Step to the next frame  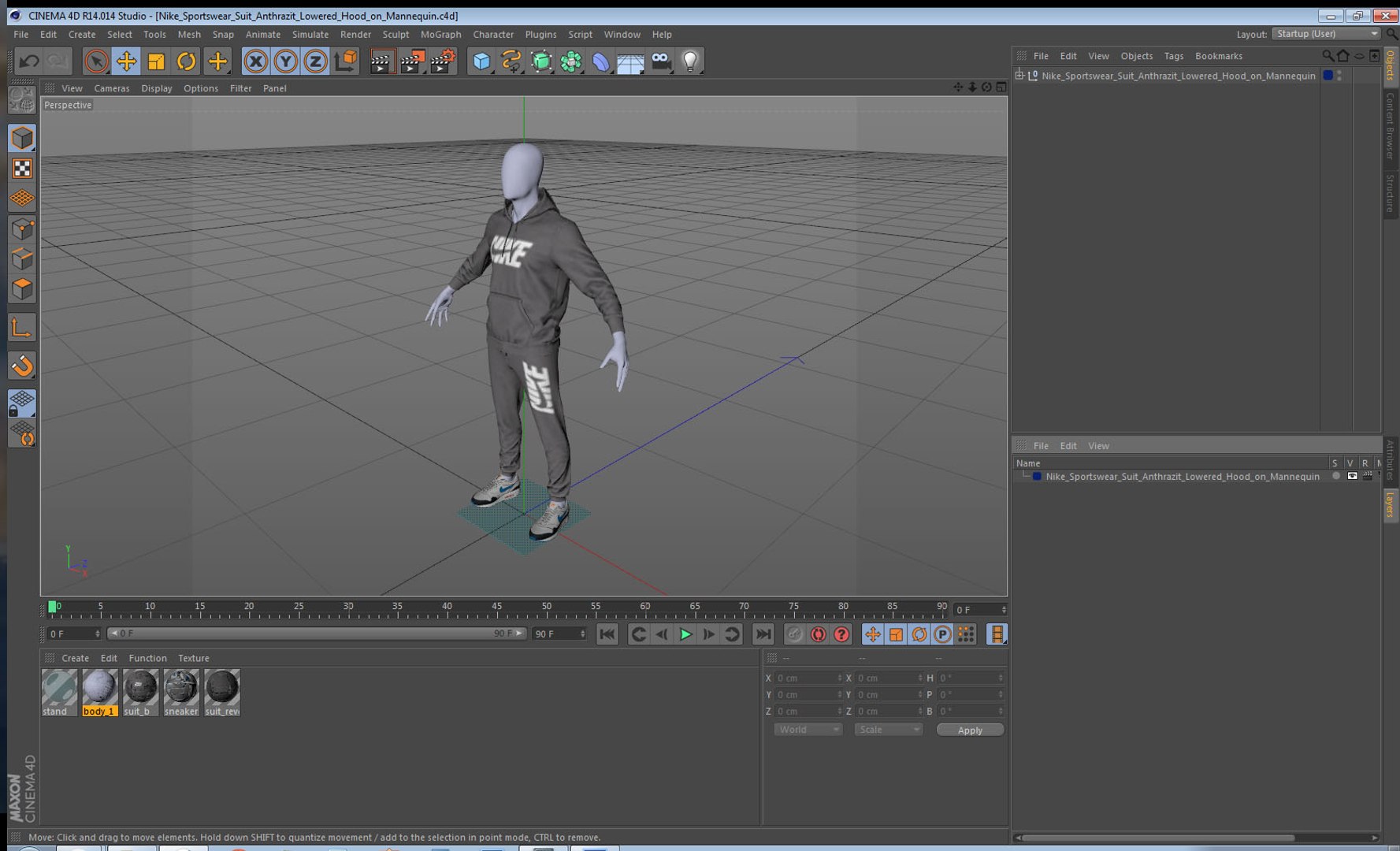click(708, 634)
